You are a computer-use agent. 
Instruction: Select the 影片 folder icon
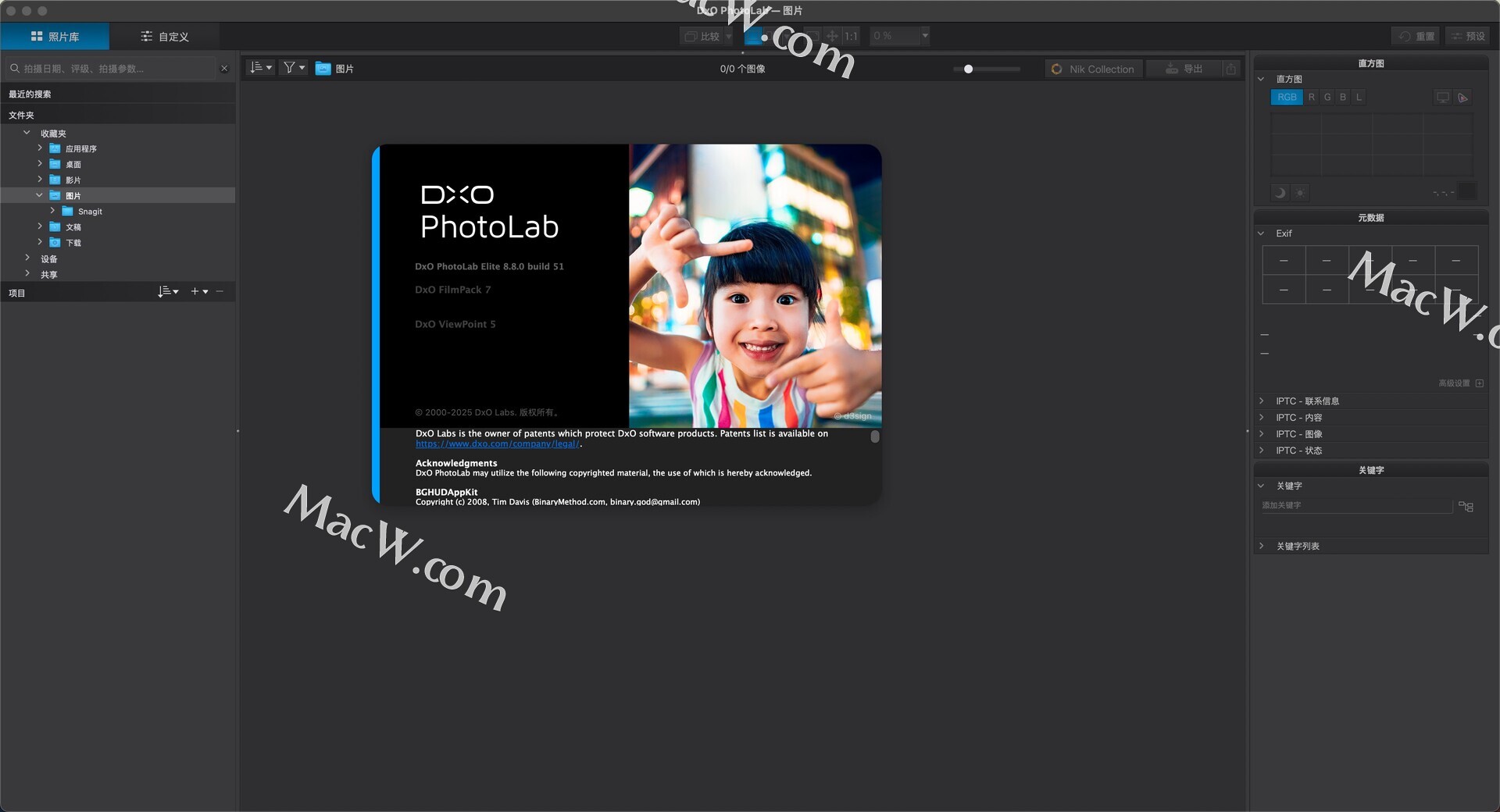[55, 180]
